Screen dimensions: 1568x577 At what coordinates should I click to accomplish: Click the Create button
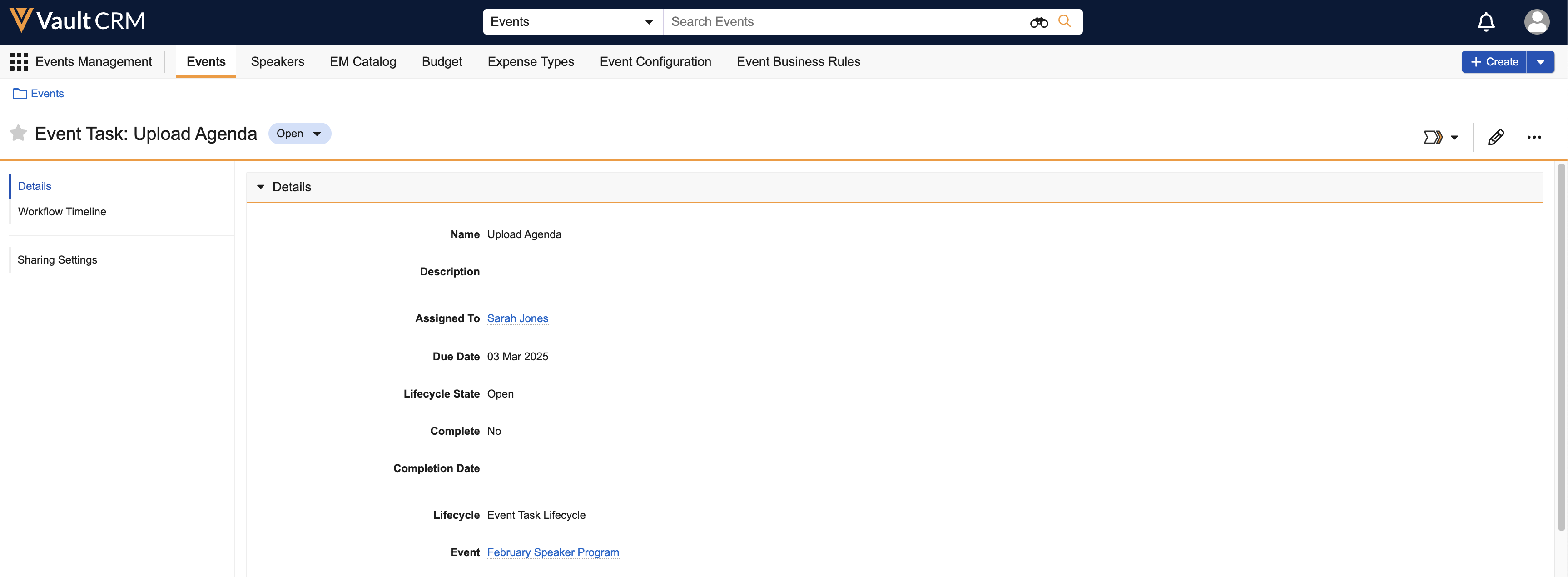click(1494, 62)
